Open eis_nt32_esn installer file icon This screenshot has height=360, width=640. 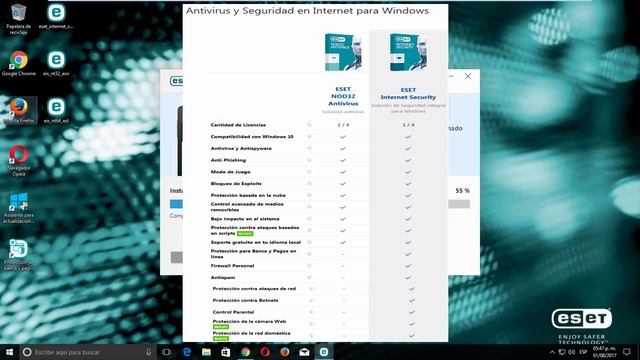pyautogui.click(x=56, y=64)
